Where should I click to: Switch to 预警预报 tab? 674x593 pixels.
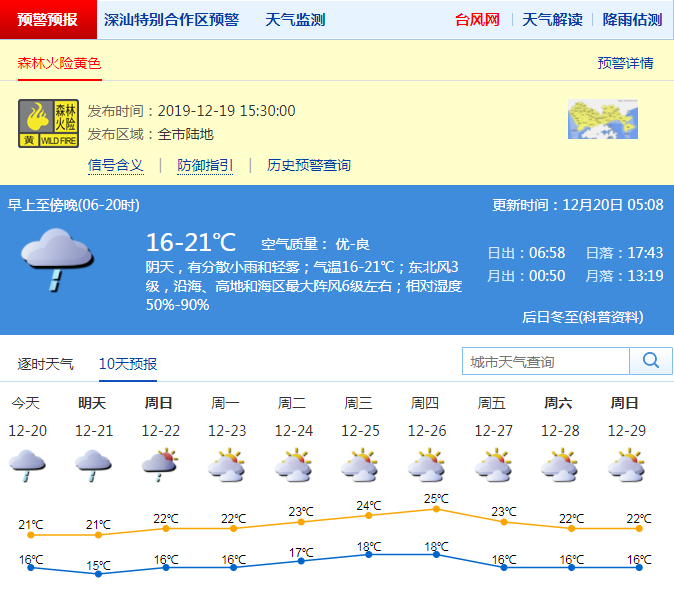[47, 19]
